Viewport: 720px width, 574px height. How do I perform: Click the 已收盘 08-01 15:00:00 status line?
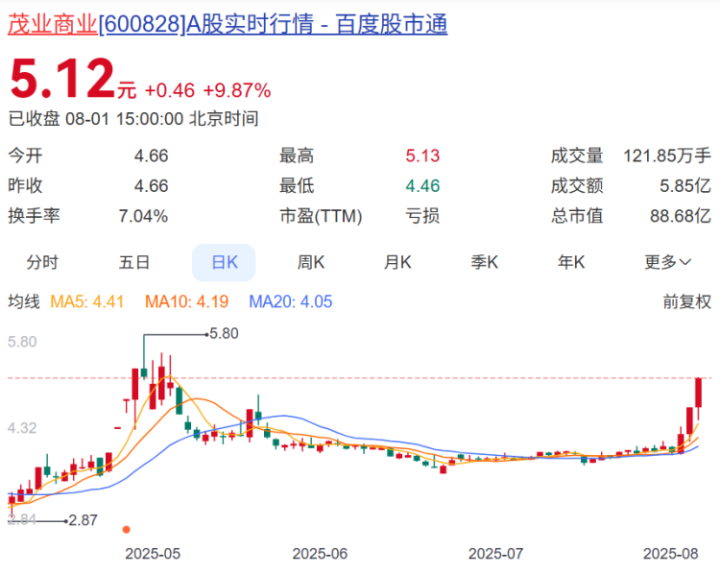(x=134, y=119)
